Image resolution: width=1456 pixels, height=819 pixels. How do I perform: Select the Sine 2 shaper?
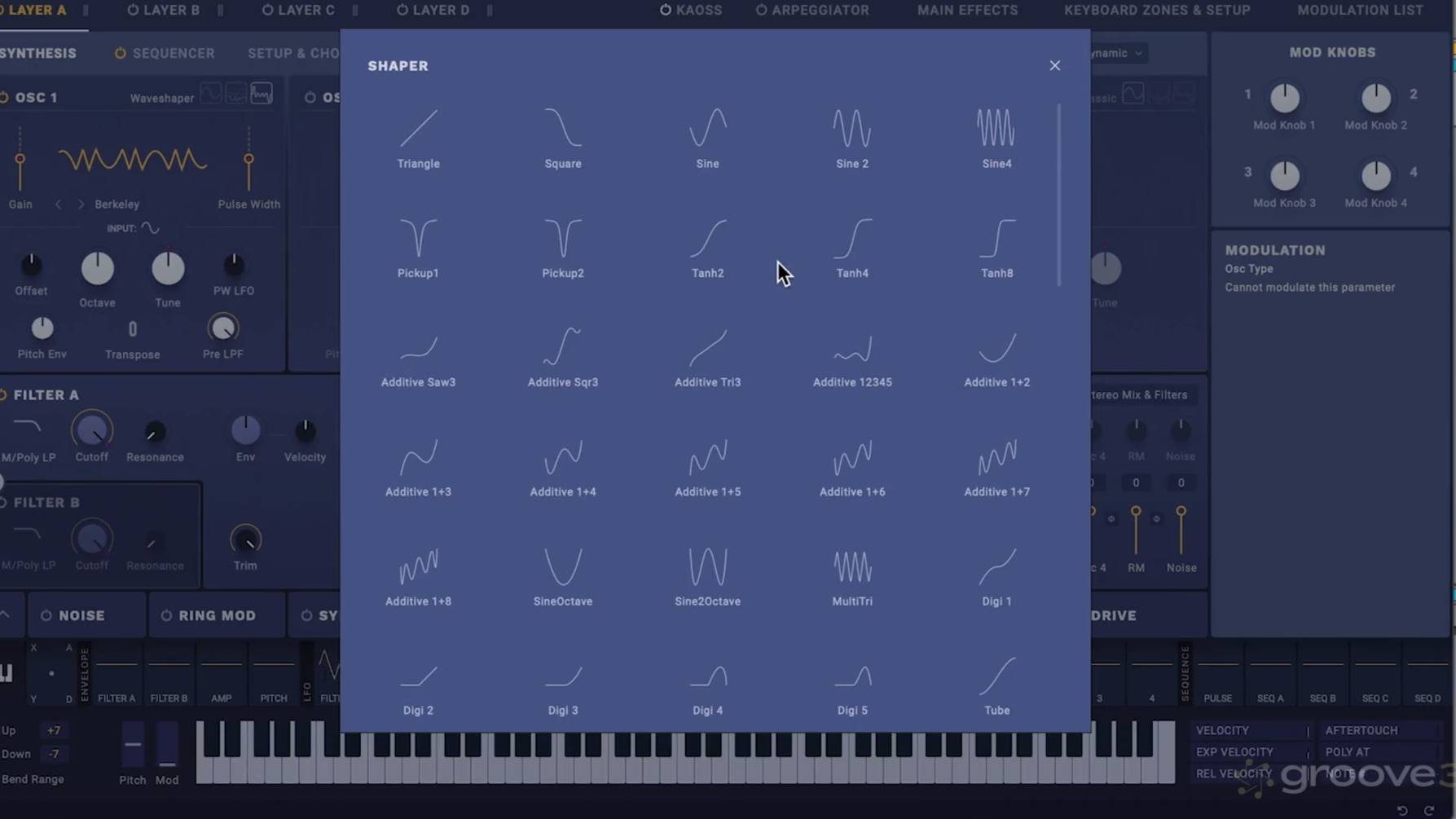tap(852, 139)
